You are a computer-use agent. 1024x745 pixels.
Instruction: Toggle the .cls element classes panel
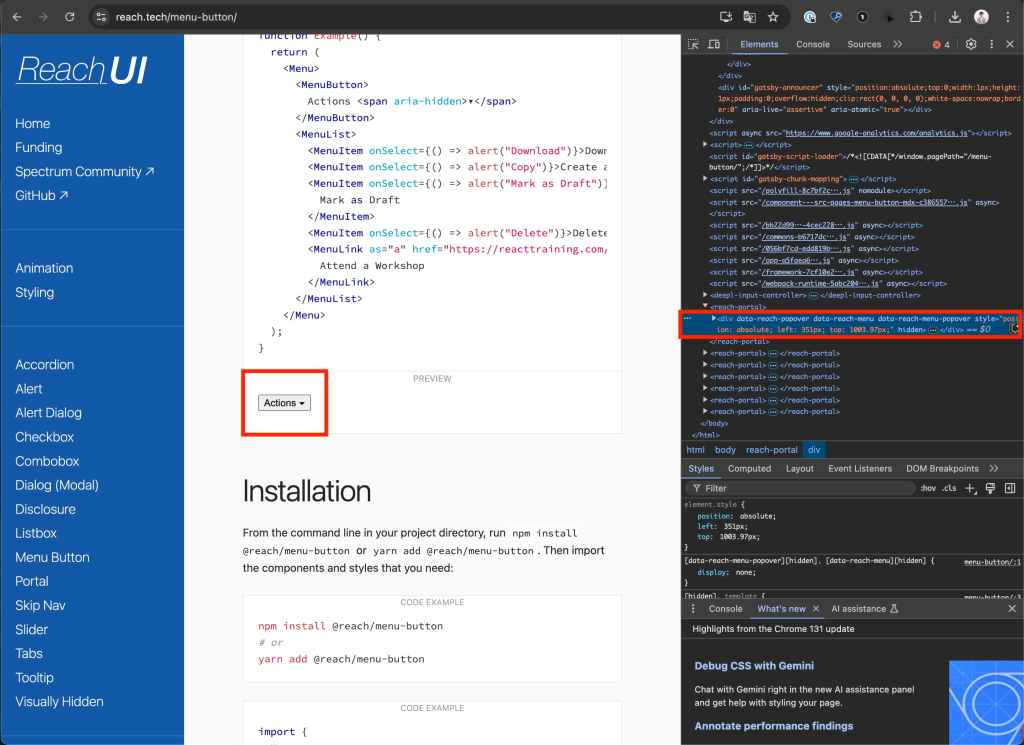tap(949, 488)
